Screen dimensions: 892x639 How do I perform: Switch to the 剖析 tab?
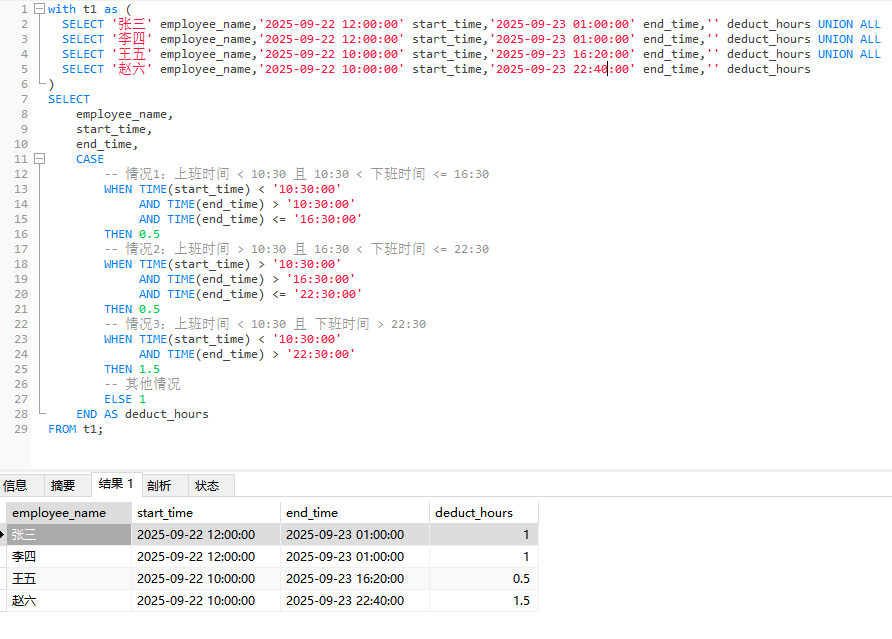coord(160,485)
